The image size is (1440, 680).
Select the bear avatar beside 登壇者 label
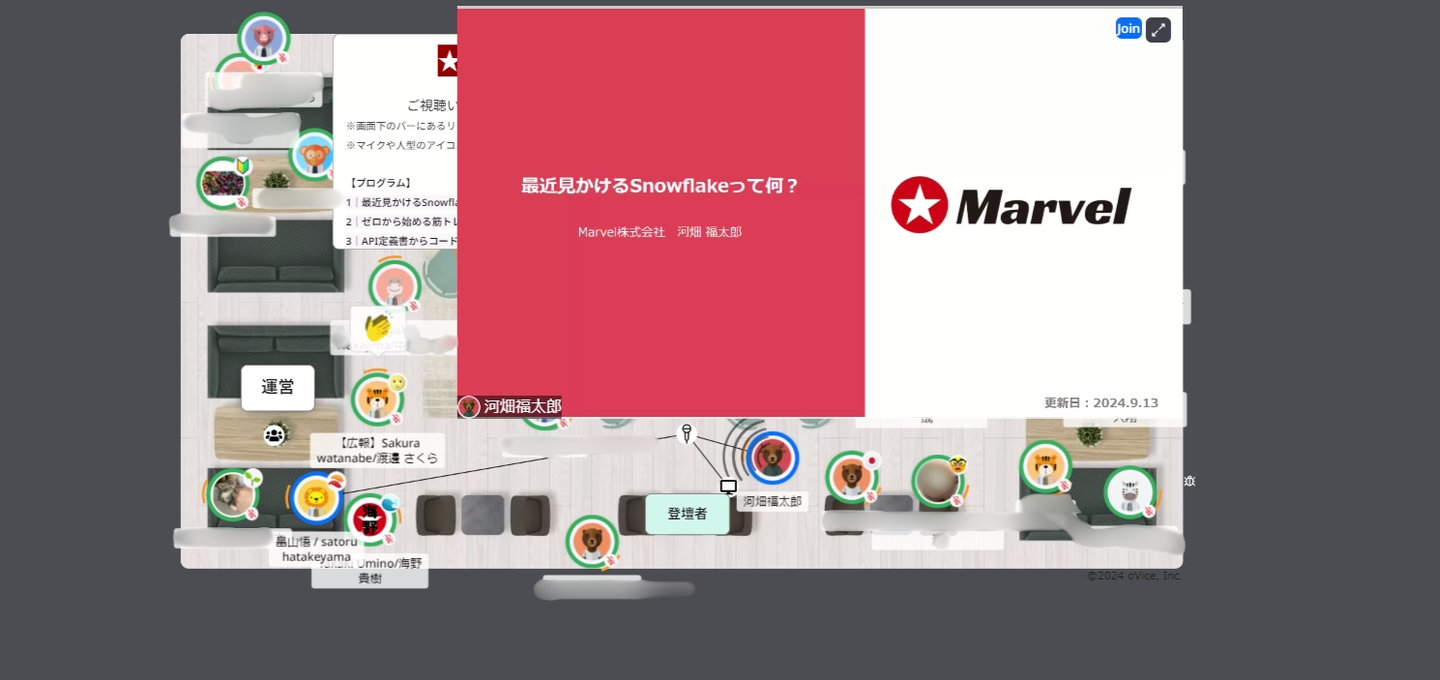point(591,541)
